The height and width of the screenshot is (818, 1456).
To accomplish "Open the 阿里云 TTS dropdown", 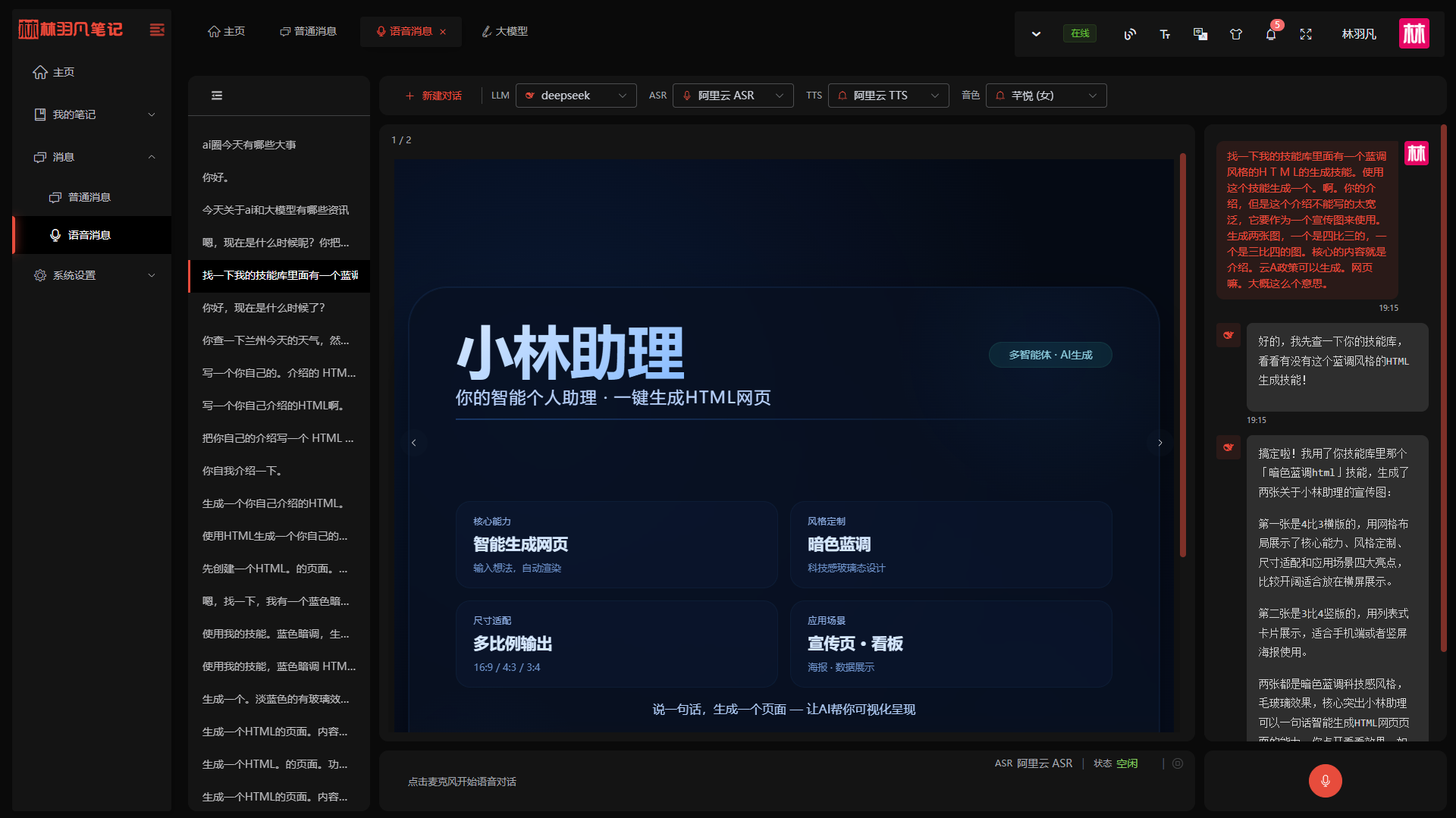I will coord(888,96).
